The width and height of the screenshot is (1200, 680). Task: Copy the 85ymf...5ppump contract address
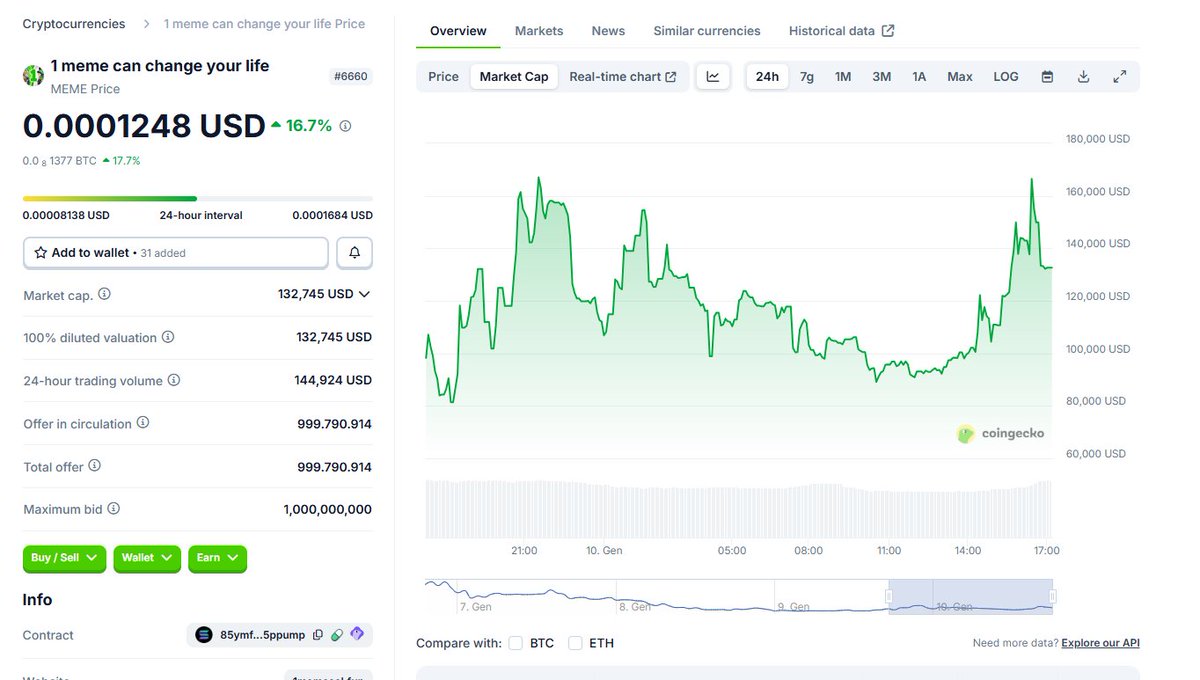[317, 634]
